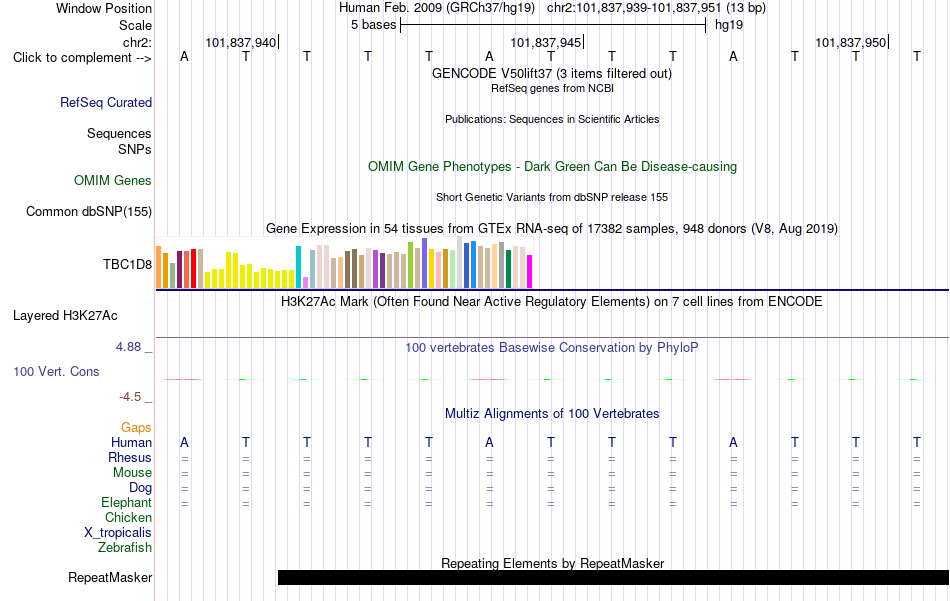Image resolution: width=950 pixels, height=601 pixels.
Task: Click the orange 'Gaps' label
Action: tap(136, 428)
